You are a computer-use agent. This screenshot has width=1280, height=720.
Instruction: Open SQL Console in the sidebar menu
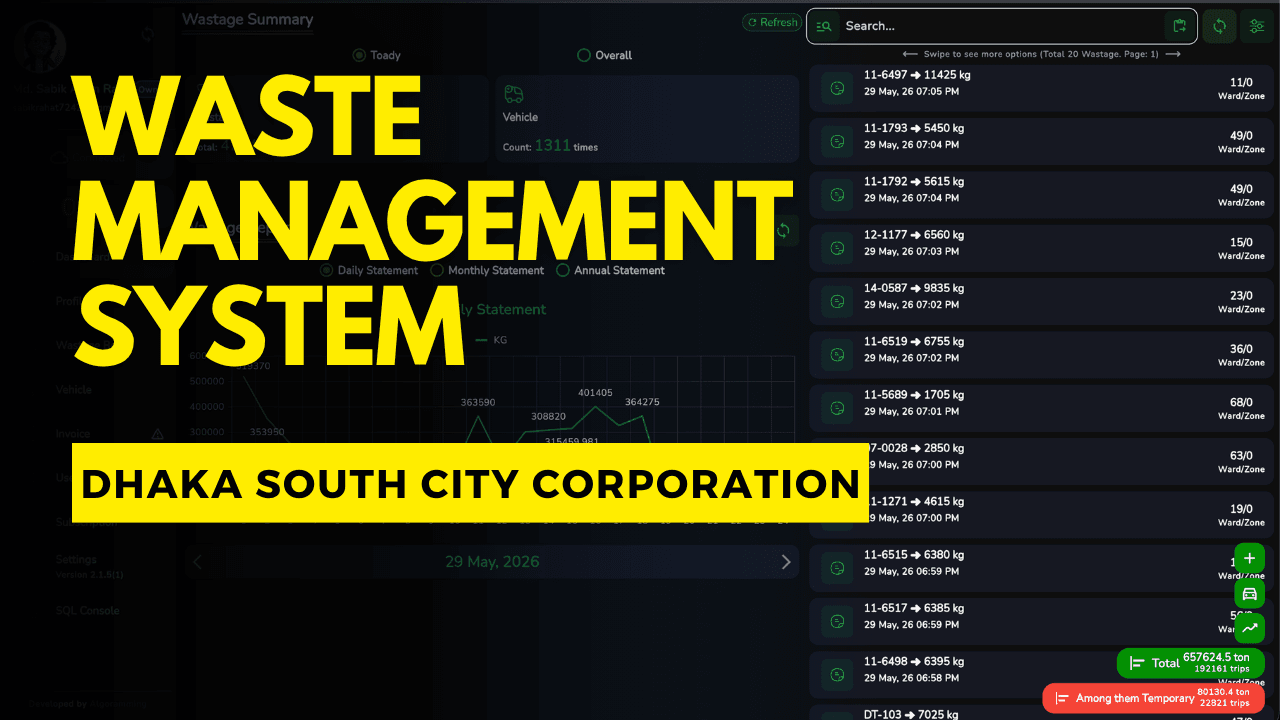87,610
